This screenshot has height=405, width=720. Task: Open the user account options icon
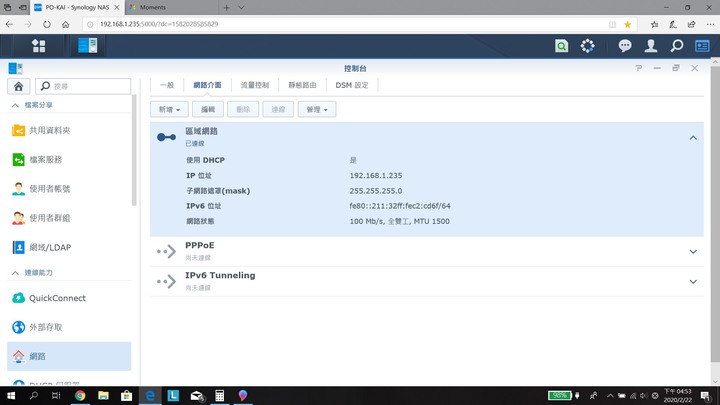651,46
